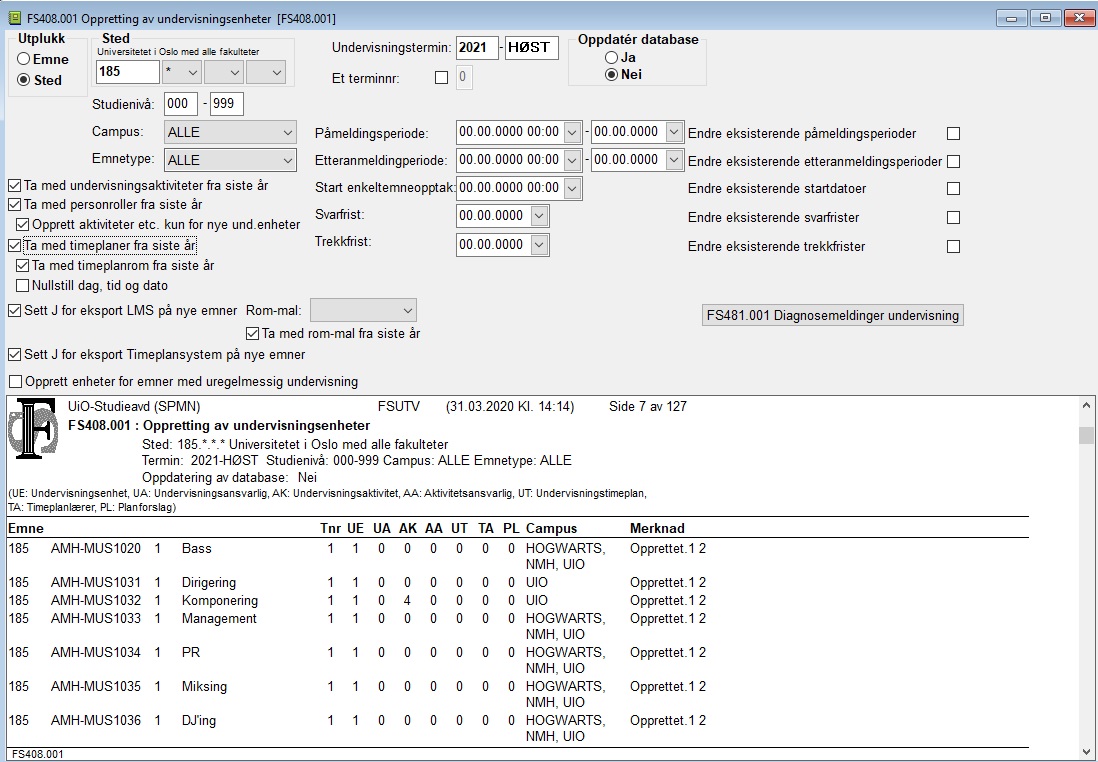This screenshot has height=762, width=1098.
Task: Toggle Ta med timeplaner fra siste år
Action: click(15, 246)
